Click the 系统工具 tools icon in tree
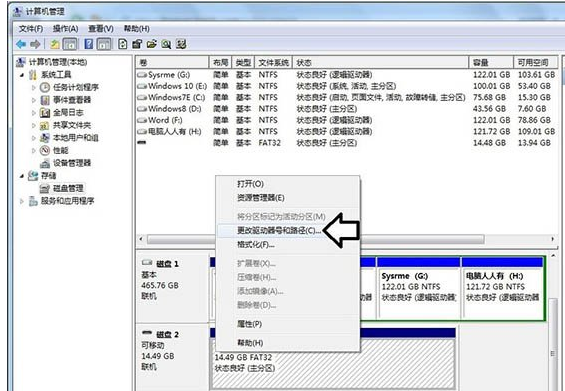The image size is (565, 391). pos(33,75)
